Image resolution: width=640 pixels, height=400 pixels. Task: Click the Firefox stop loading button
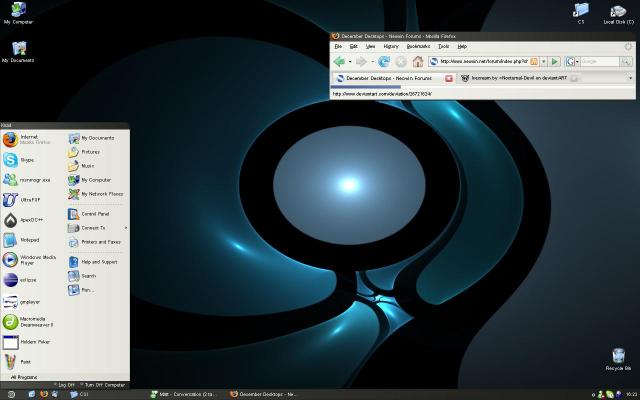click(401, 62)
